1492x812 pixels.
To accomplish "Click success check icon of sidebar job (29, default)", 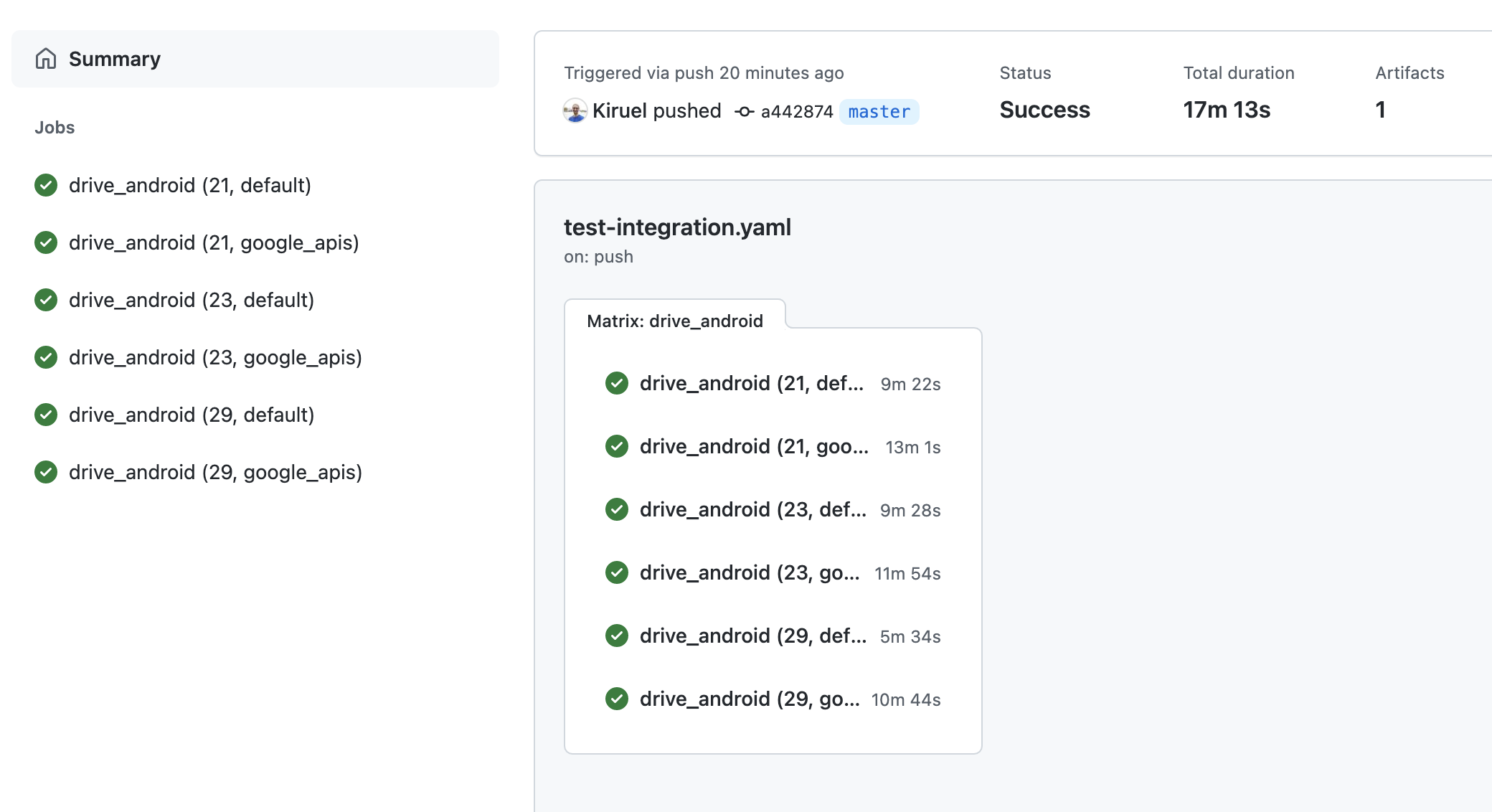I will click(x=46, y=415).
